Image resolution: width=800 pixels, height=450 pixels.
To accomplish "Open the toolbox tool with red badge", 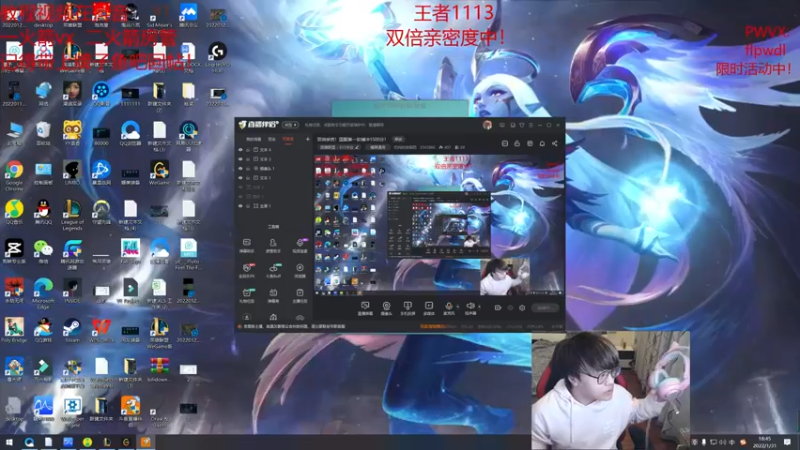I will click(246, 270).
